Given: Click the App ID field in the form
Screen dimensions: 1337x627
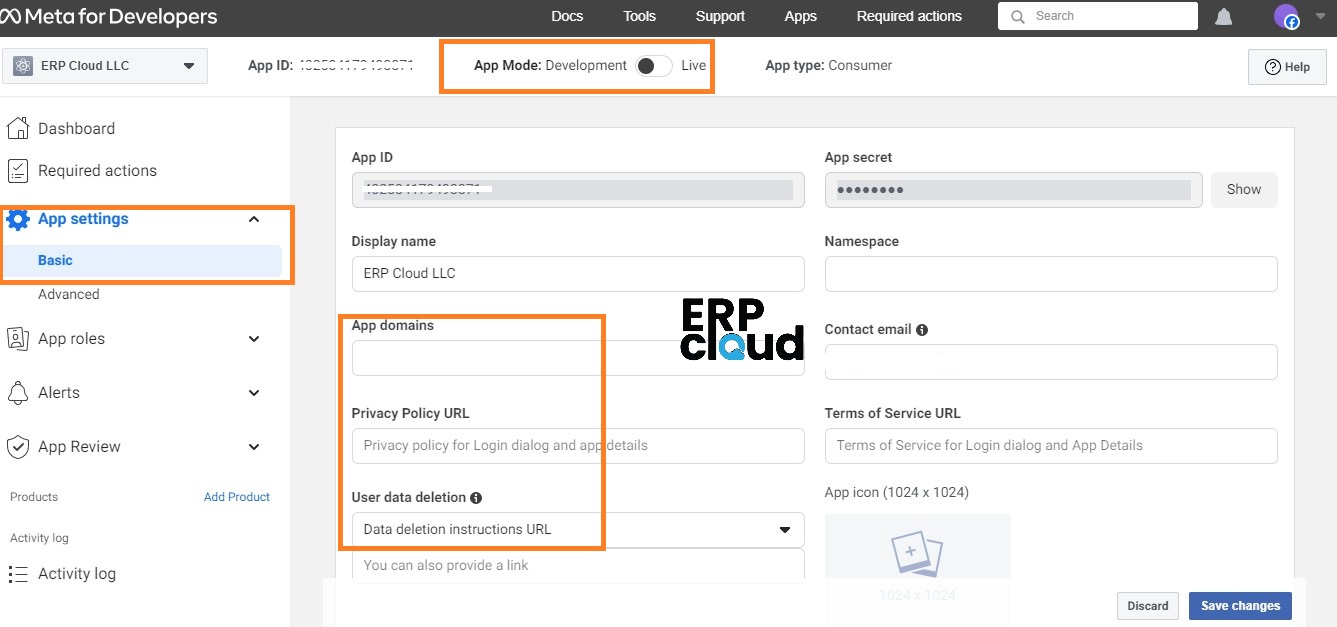Looking at the screenshot, I should (578, 190).
